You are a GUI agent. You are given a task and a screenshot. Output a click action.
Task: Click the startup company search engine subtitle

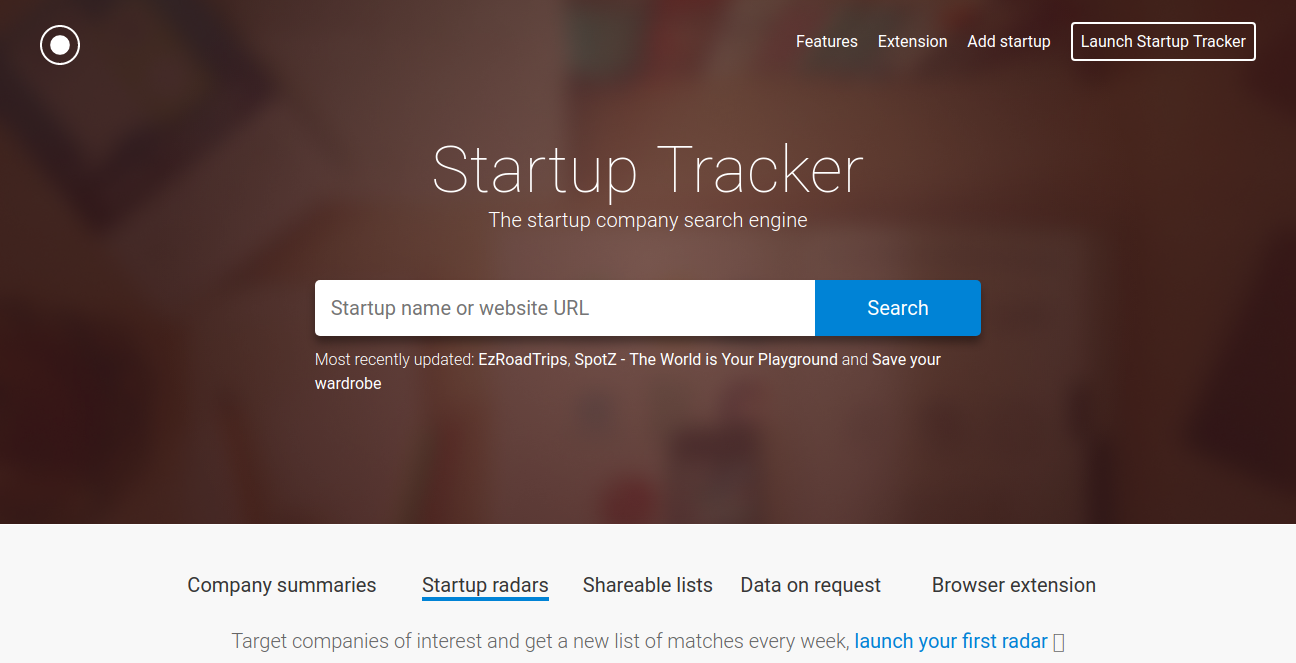tap(647, 220)
